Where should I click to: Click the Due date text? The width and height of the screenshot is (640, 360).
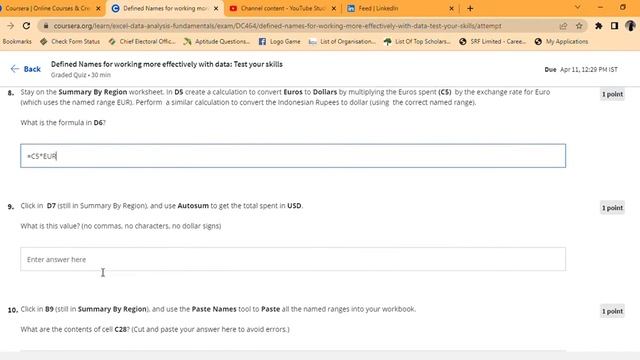(x=581, y=69)
